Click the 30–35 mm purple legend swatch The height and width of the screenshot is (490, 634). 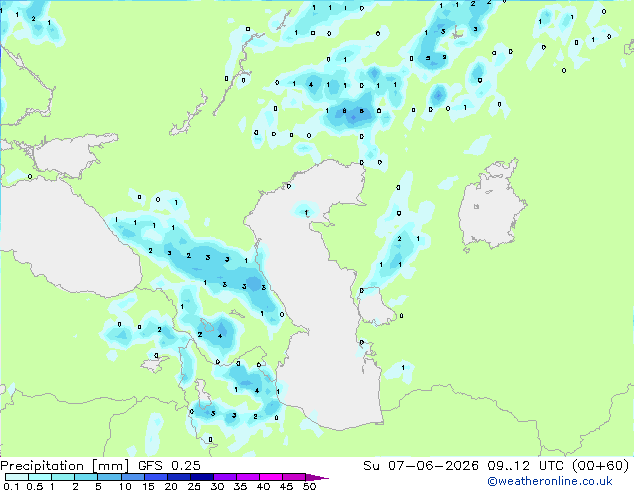(x=225, y=477)
